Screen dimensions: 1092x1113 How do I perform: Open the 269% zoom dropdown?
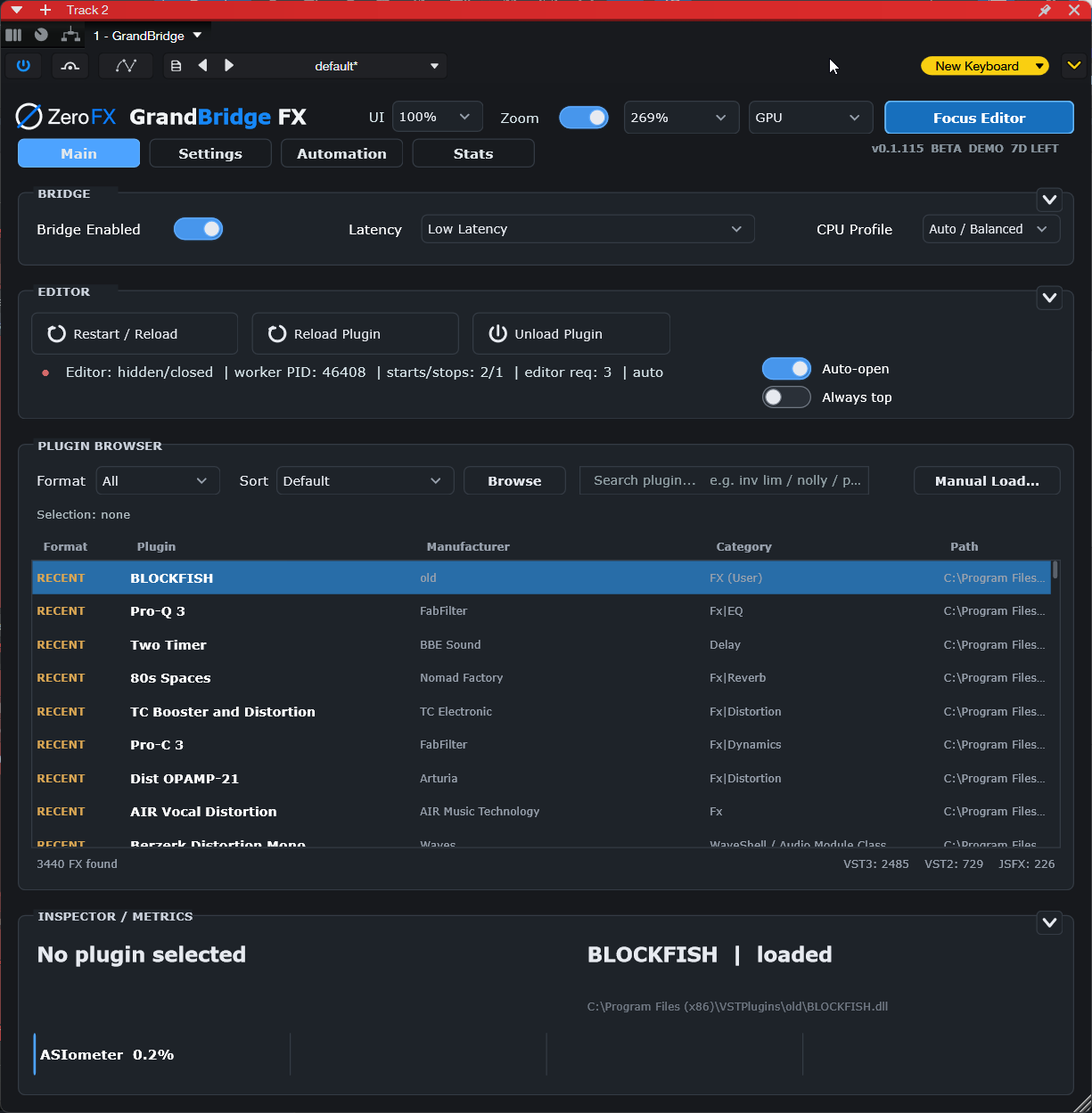(x=681, y=118)
